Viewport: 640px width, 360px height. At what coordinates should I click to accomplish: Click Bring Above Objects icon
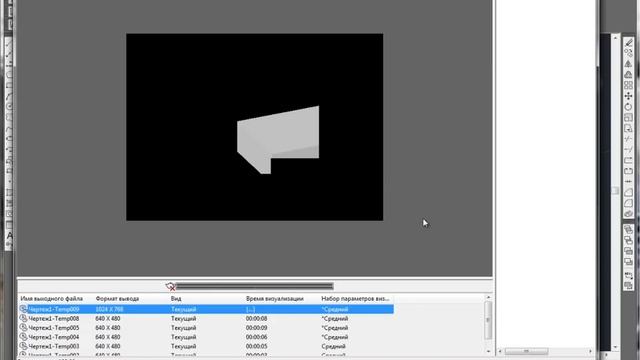click(629, 251)
